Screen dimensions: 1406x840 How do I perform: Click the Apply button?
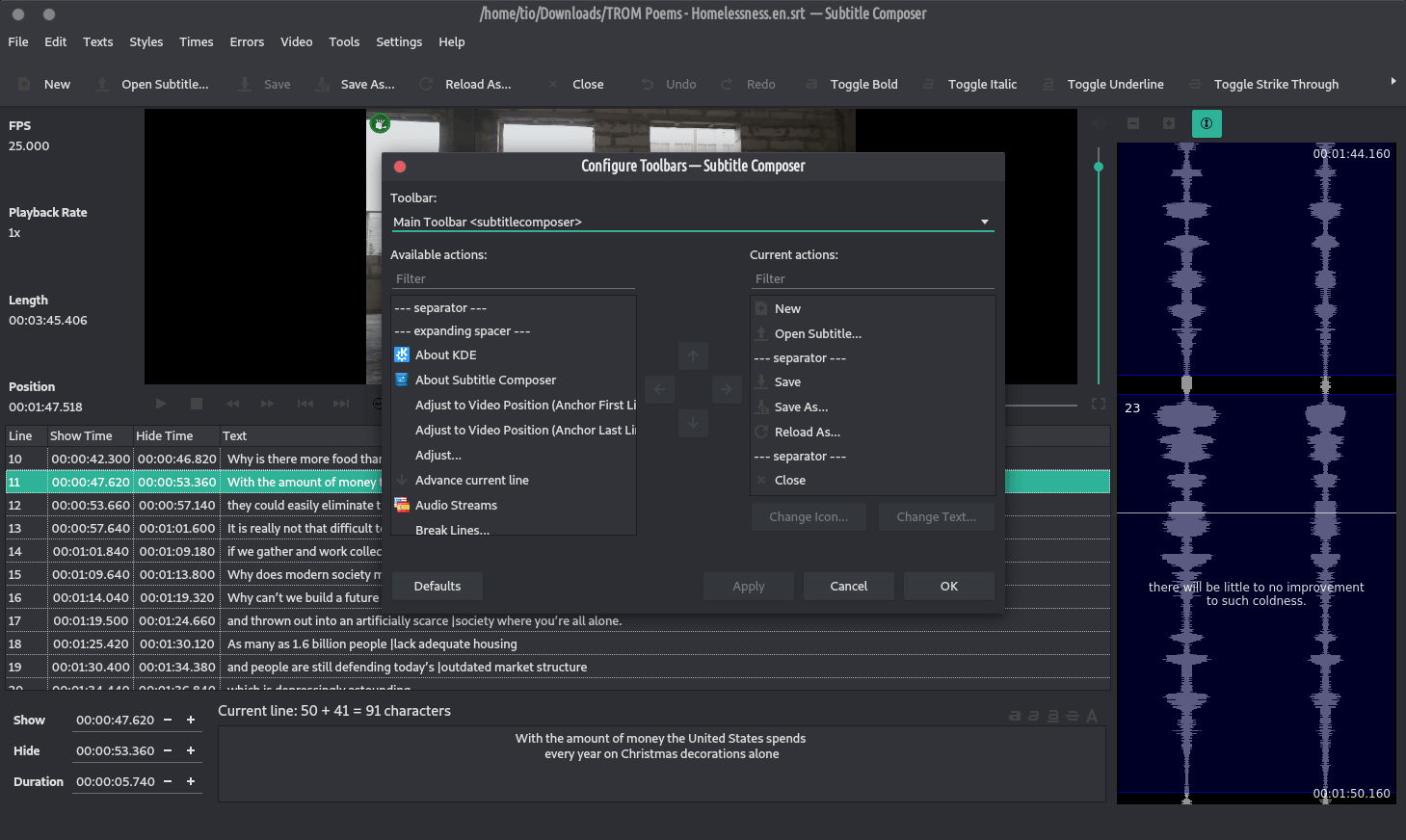[749, 586]
